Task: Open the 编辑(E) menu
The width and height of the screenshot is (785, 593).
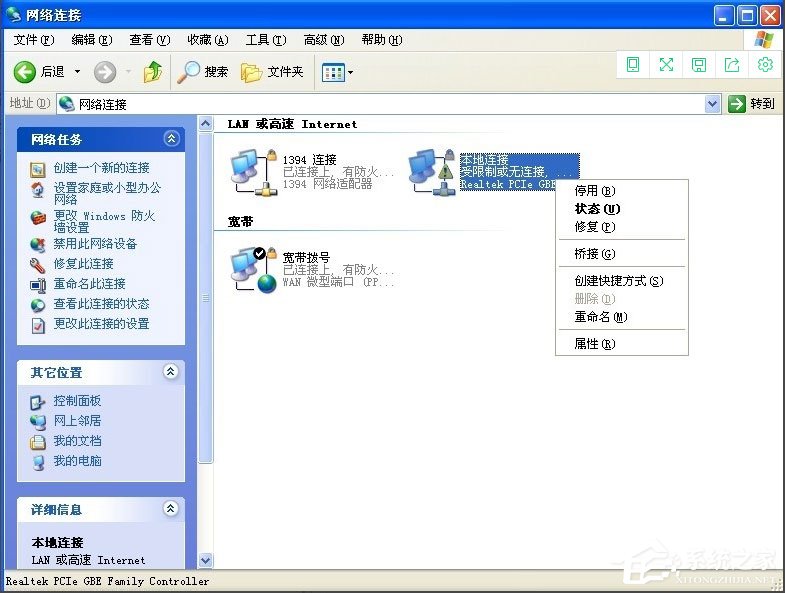Action: [92, 40]
